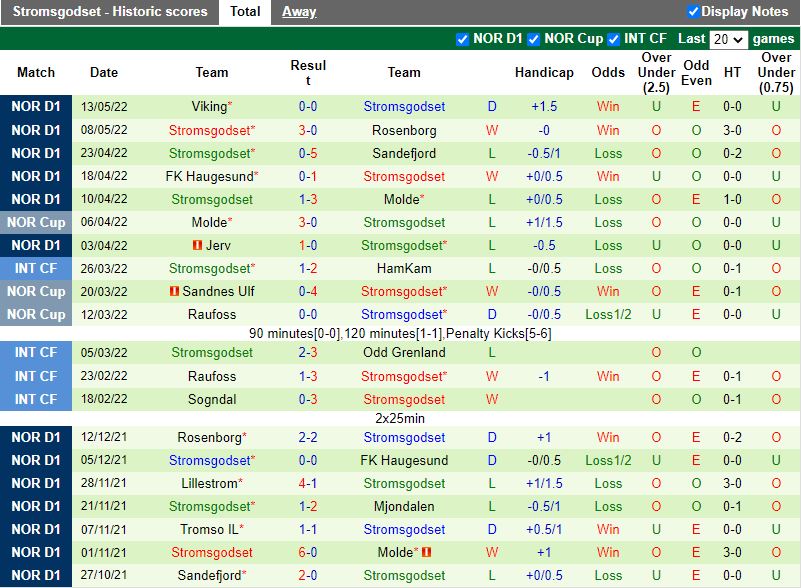The image size is (801, 588).
Task: Uncheck the Display Notes checkbox
Action: pyautogui.click(x=693, y=12)
